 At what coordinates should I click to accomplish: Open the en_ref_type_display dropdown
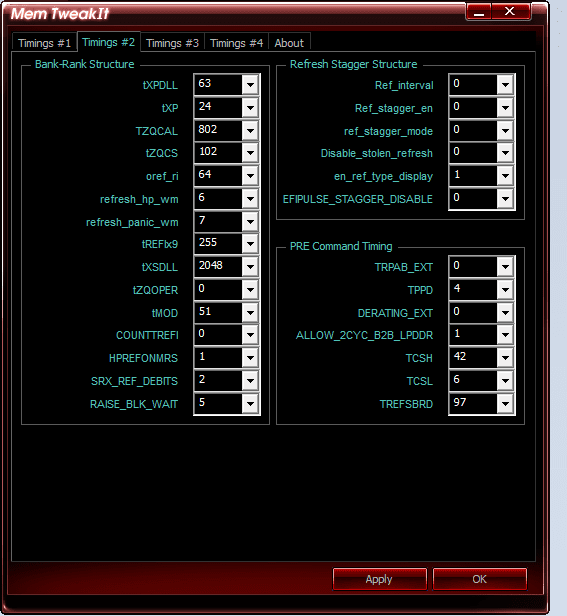point(505,176)
